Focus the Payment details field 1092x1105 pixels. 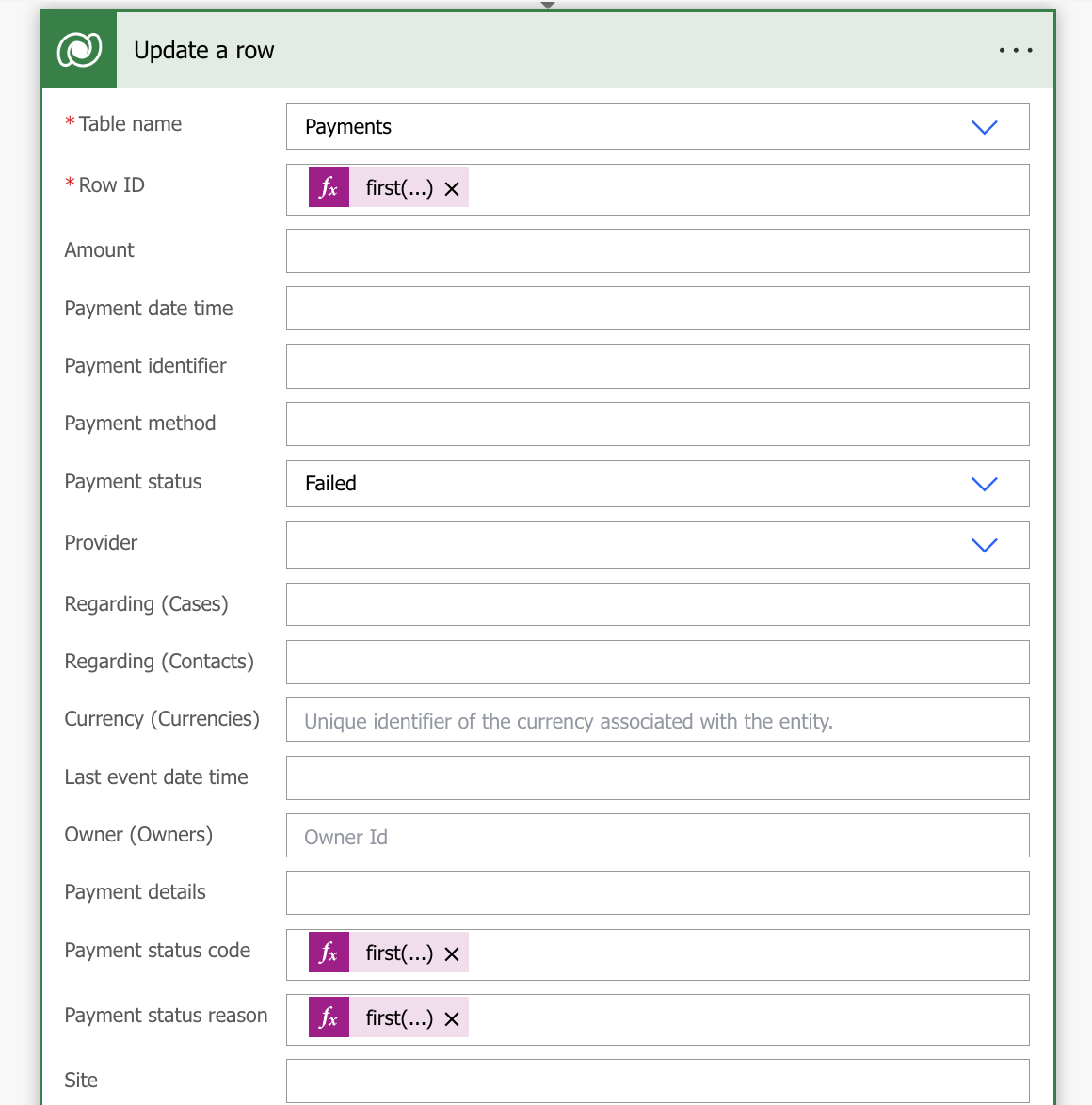(x=657, y=892)
